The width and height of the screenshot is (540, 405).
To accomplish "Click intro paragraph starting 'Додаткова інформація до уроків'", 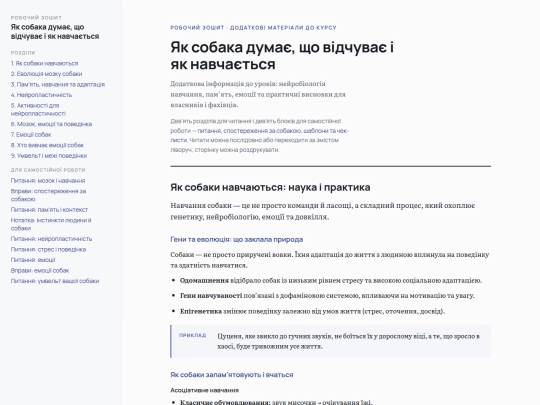I will (258, 94).
